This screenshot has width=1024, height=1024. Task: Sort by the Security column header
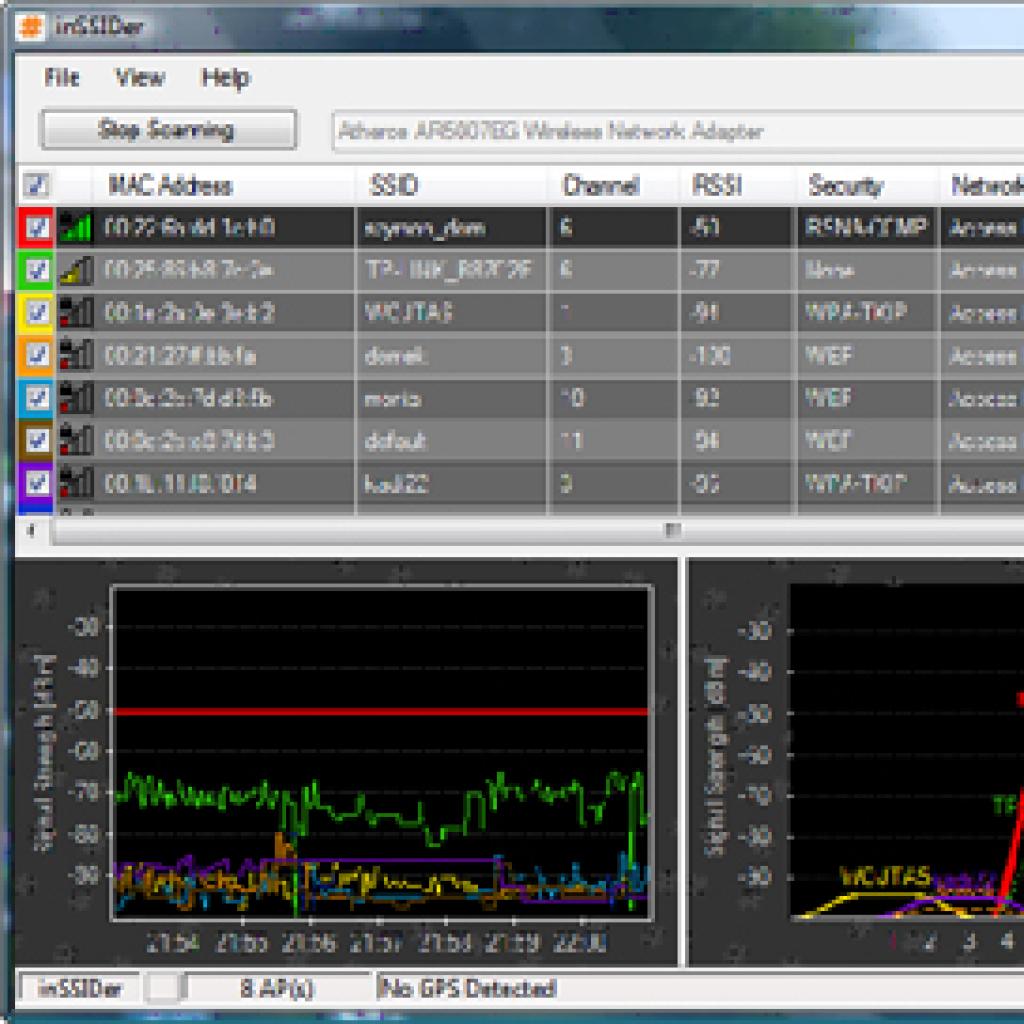(x=867, y=185)
